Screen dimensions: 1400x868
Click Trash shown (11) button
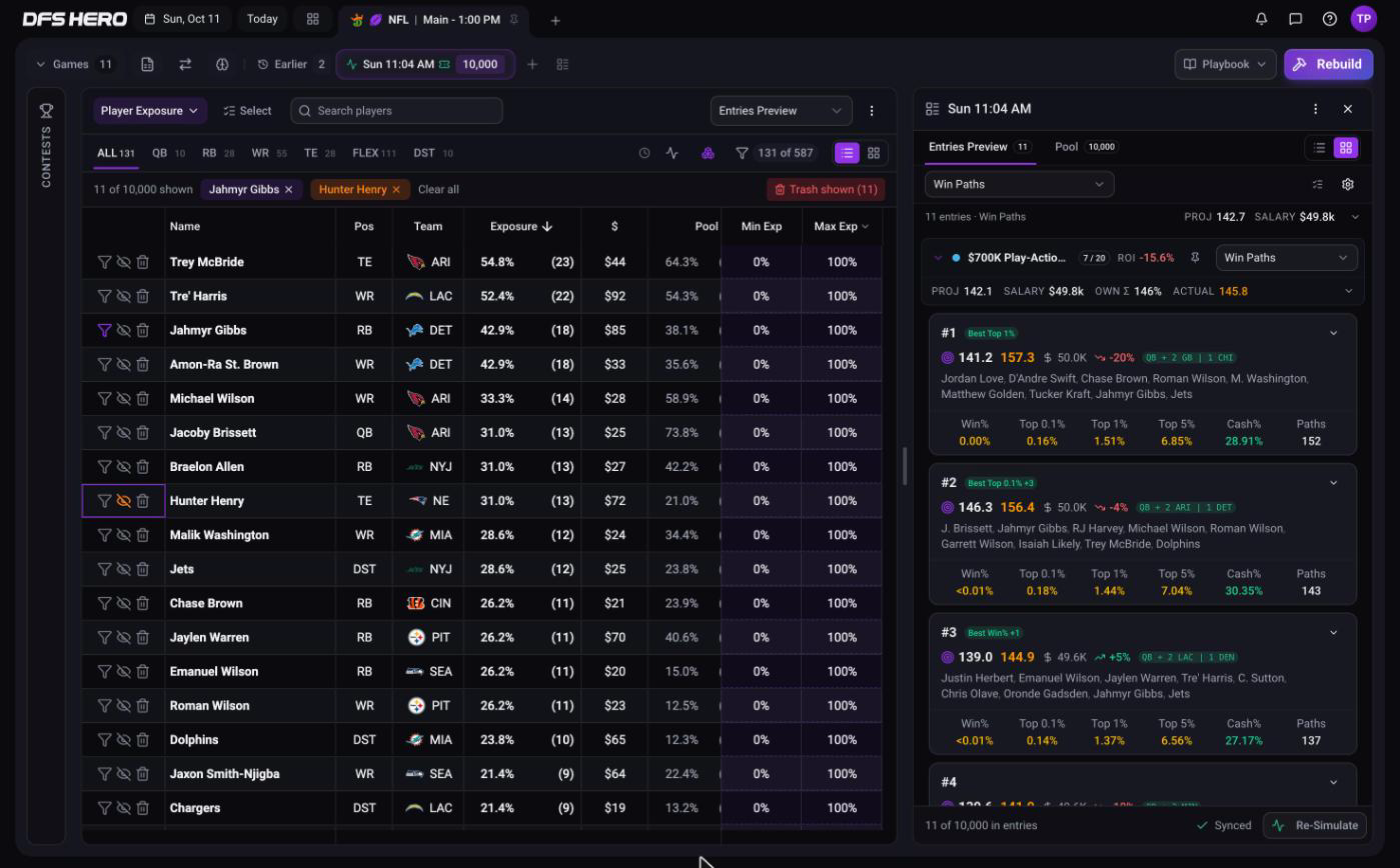(826, 189)
